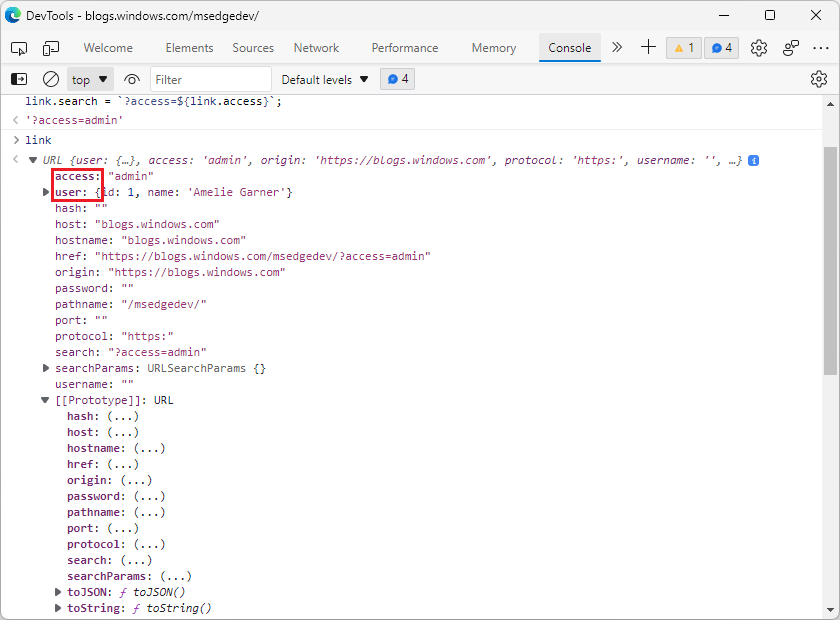This screenshot has height=620, width=840.
Task: Invoke getter for prototype password (...)
Action: coord(149,496)
